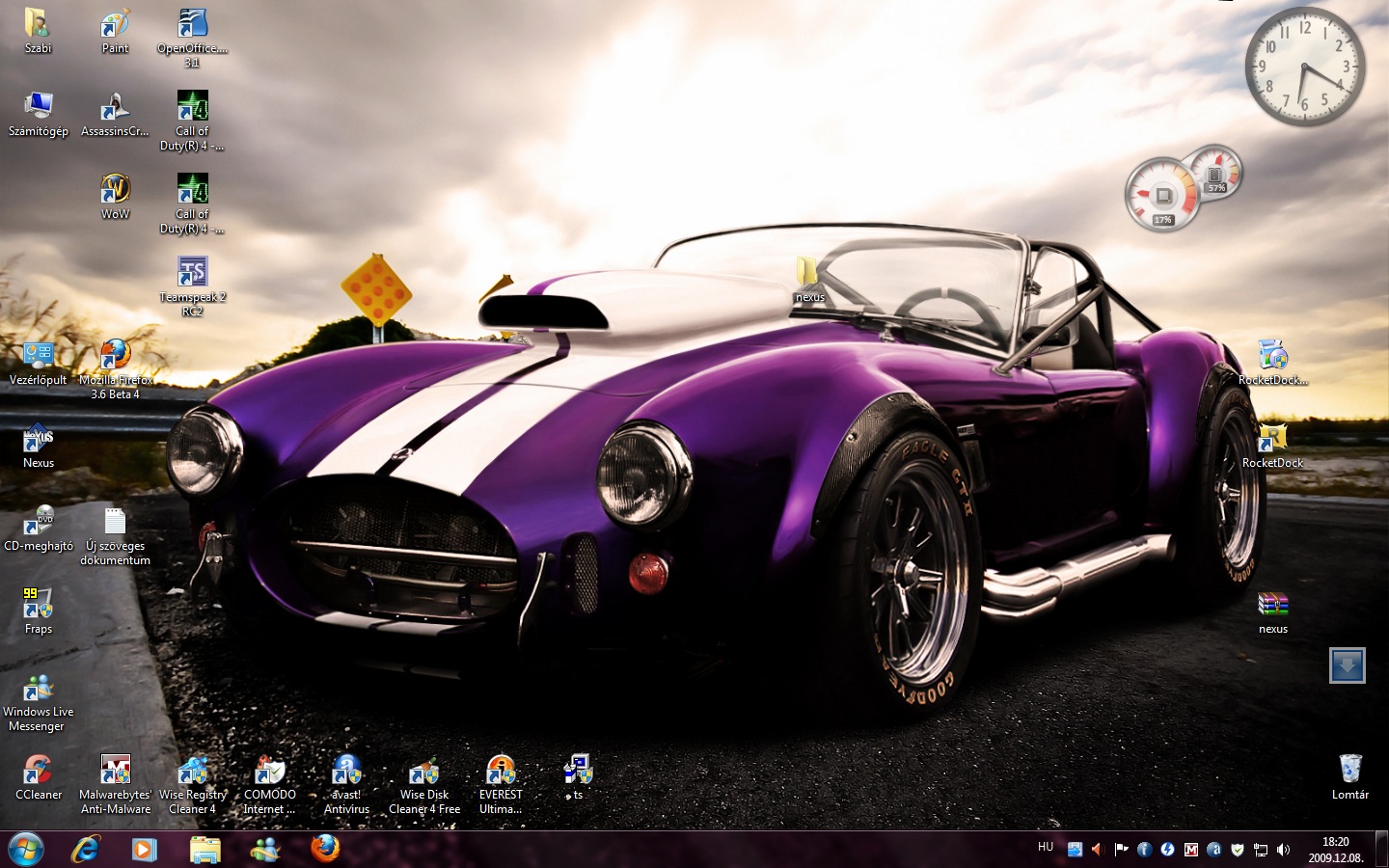
Task: Click the Show Desktop button
Action: 1381,850
